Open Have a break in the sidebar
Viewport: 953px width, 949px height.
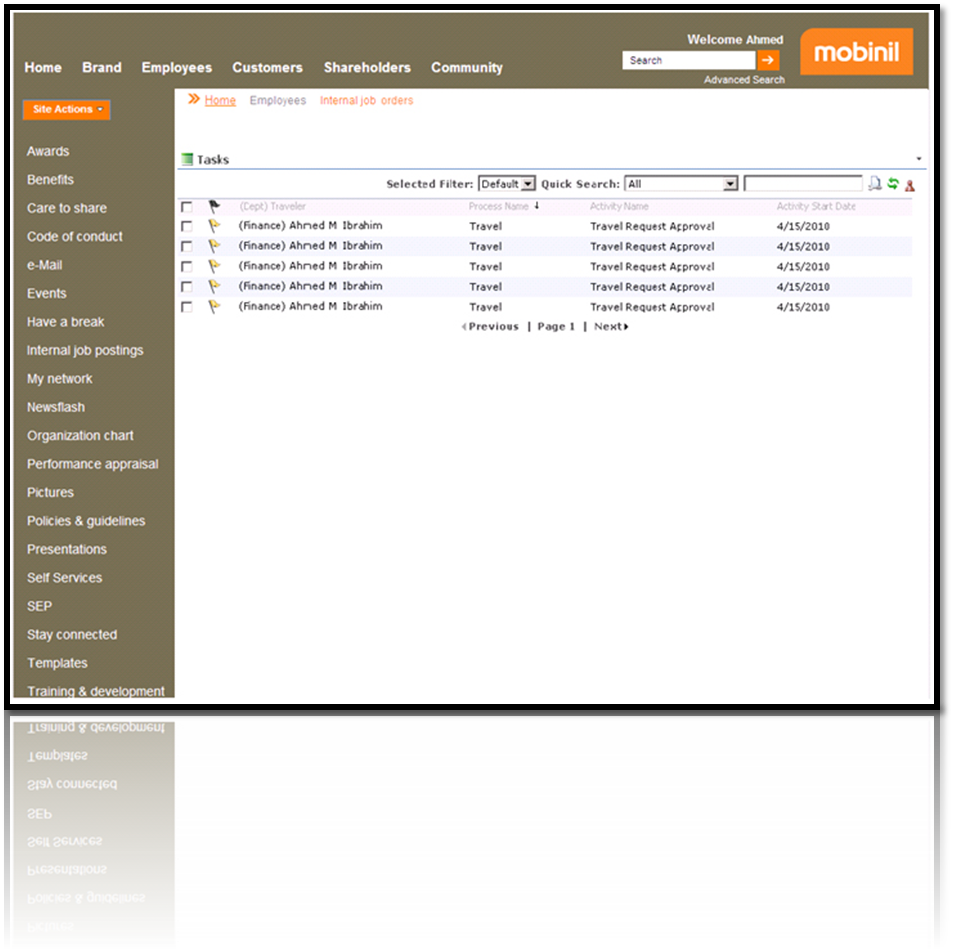(66, 322)
